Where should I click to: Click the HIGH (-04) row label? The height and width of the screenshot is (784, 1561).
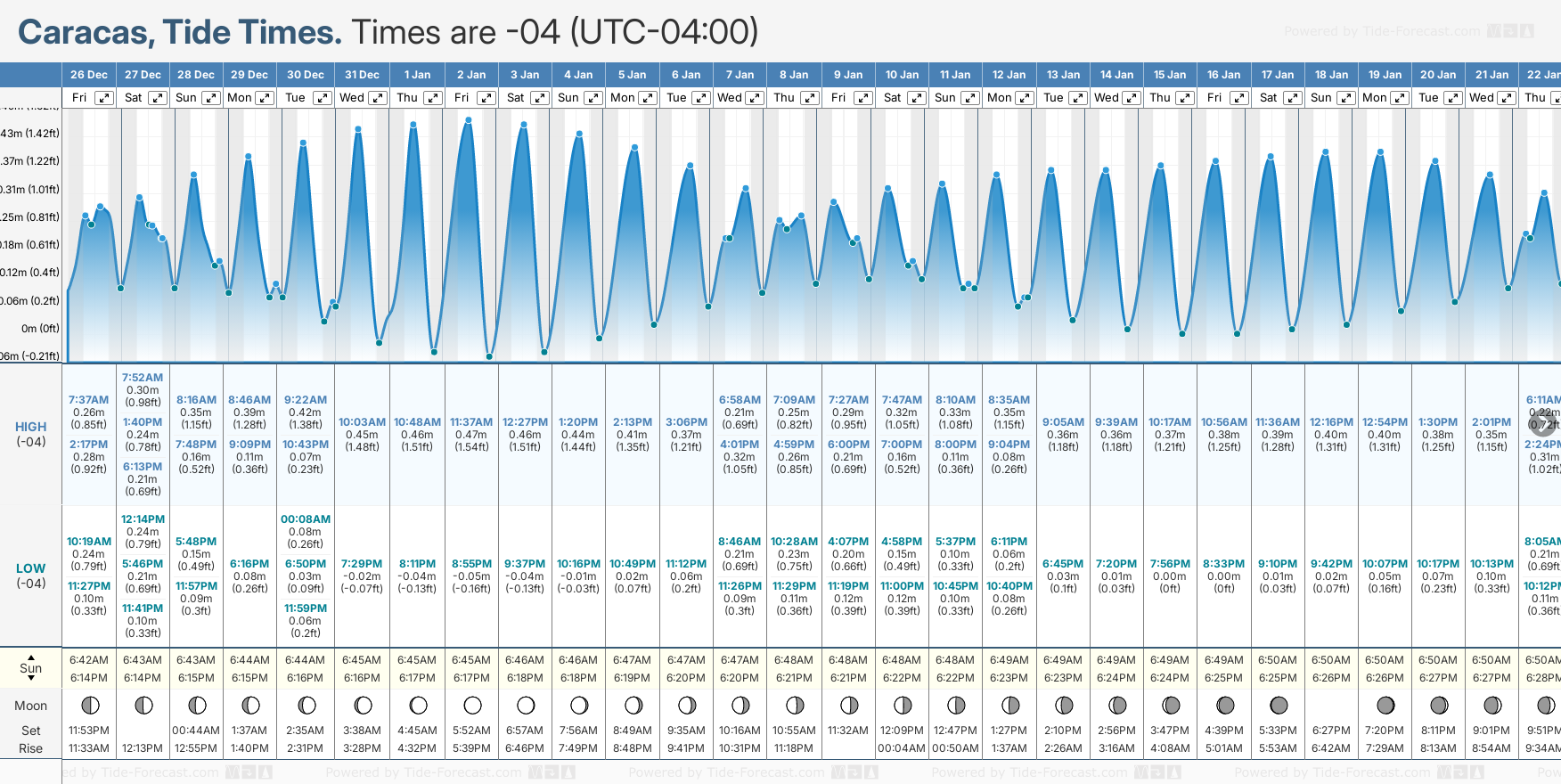(x=30, y=434)
